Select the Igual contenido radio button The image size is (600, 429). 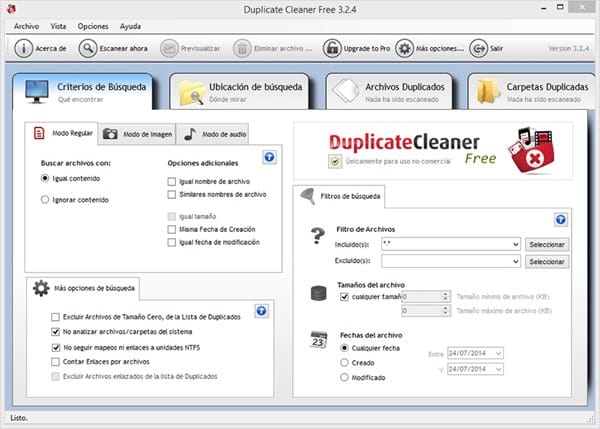pos(45,178)
